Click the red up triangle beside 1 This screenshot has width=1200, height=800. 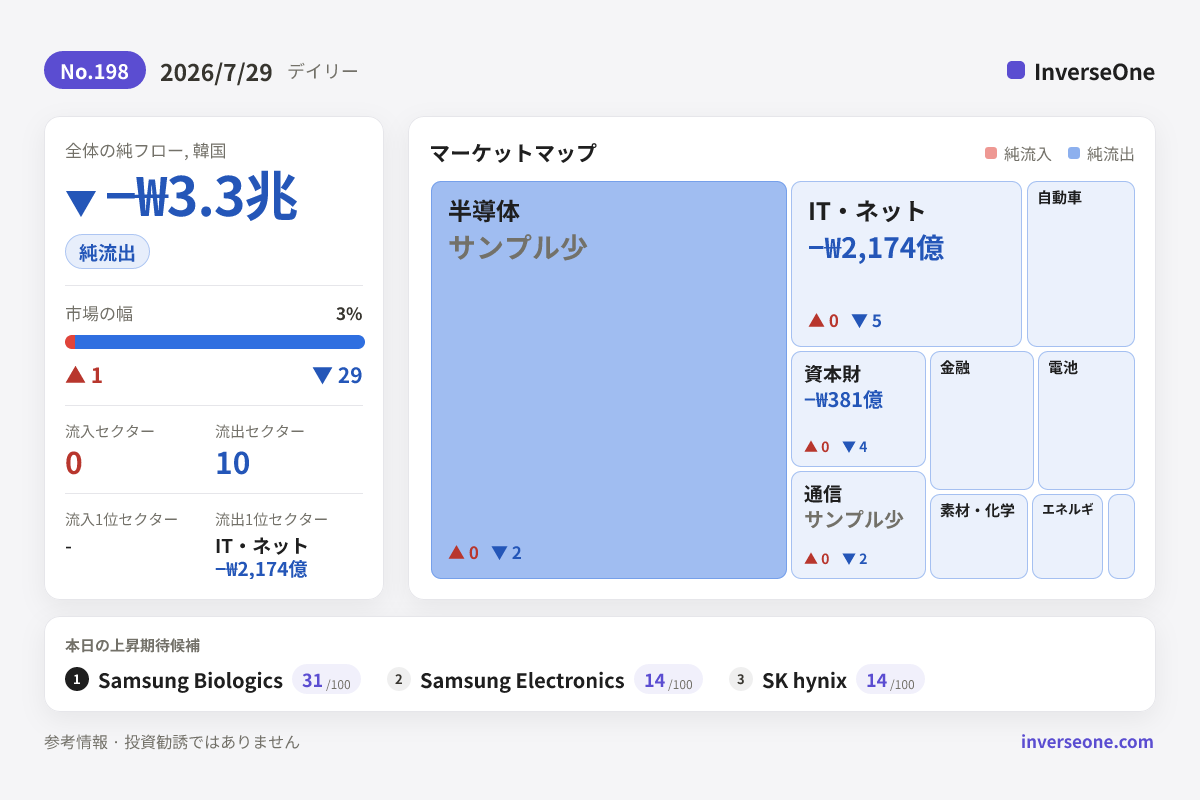(76, 375)
